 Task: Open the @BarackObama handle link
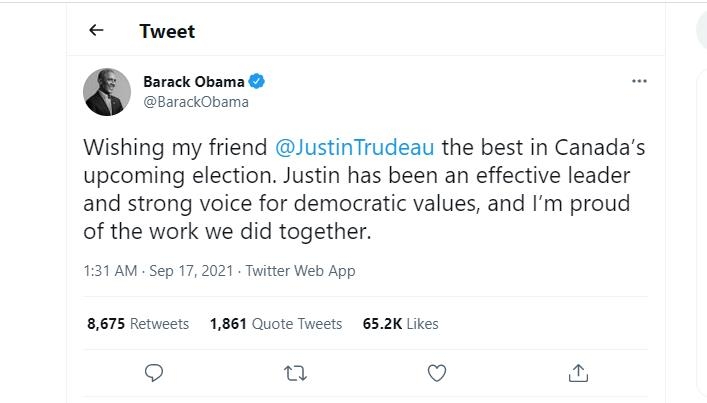point(196,102)
